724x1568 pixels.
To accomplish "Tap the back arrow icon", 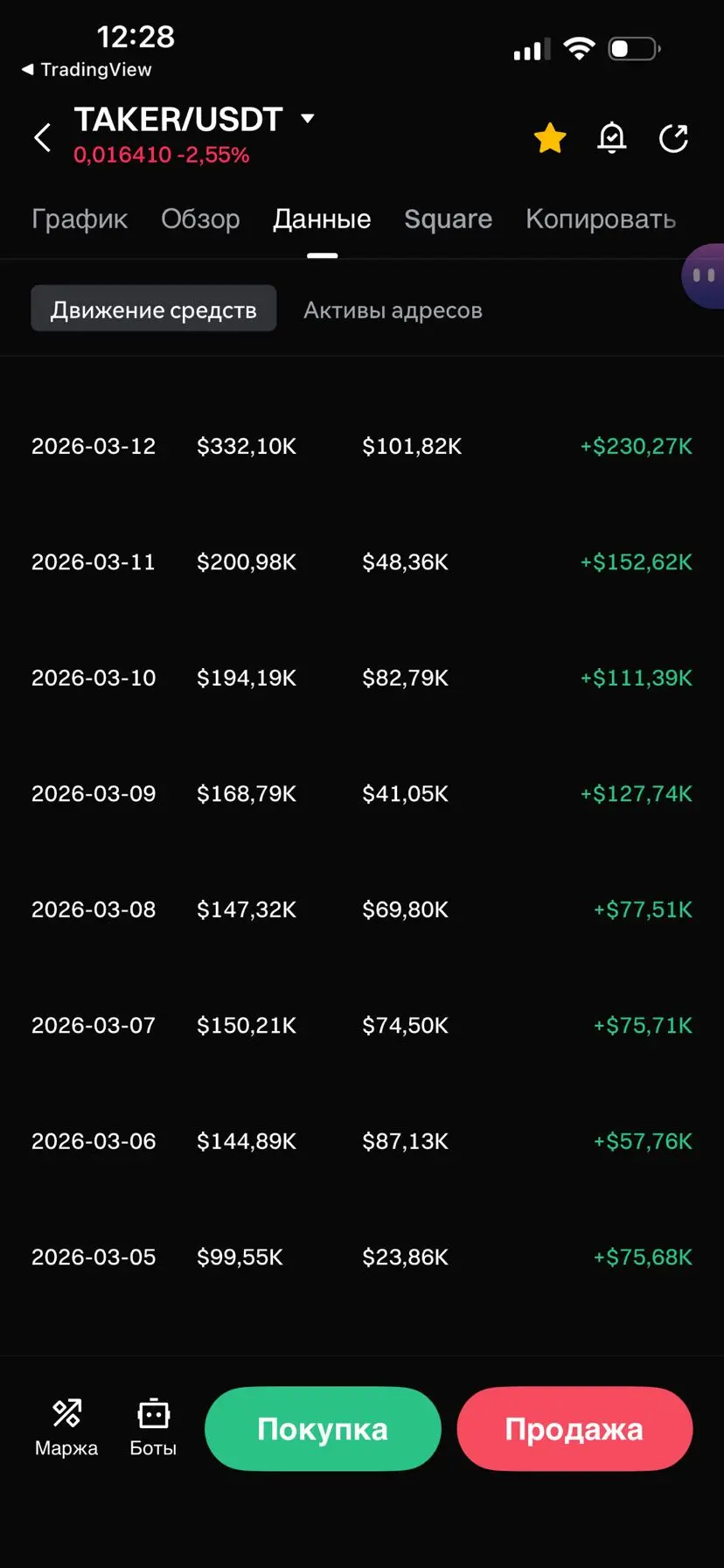I will (42, 137).
